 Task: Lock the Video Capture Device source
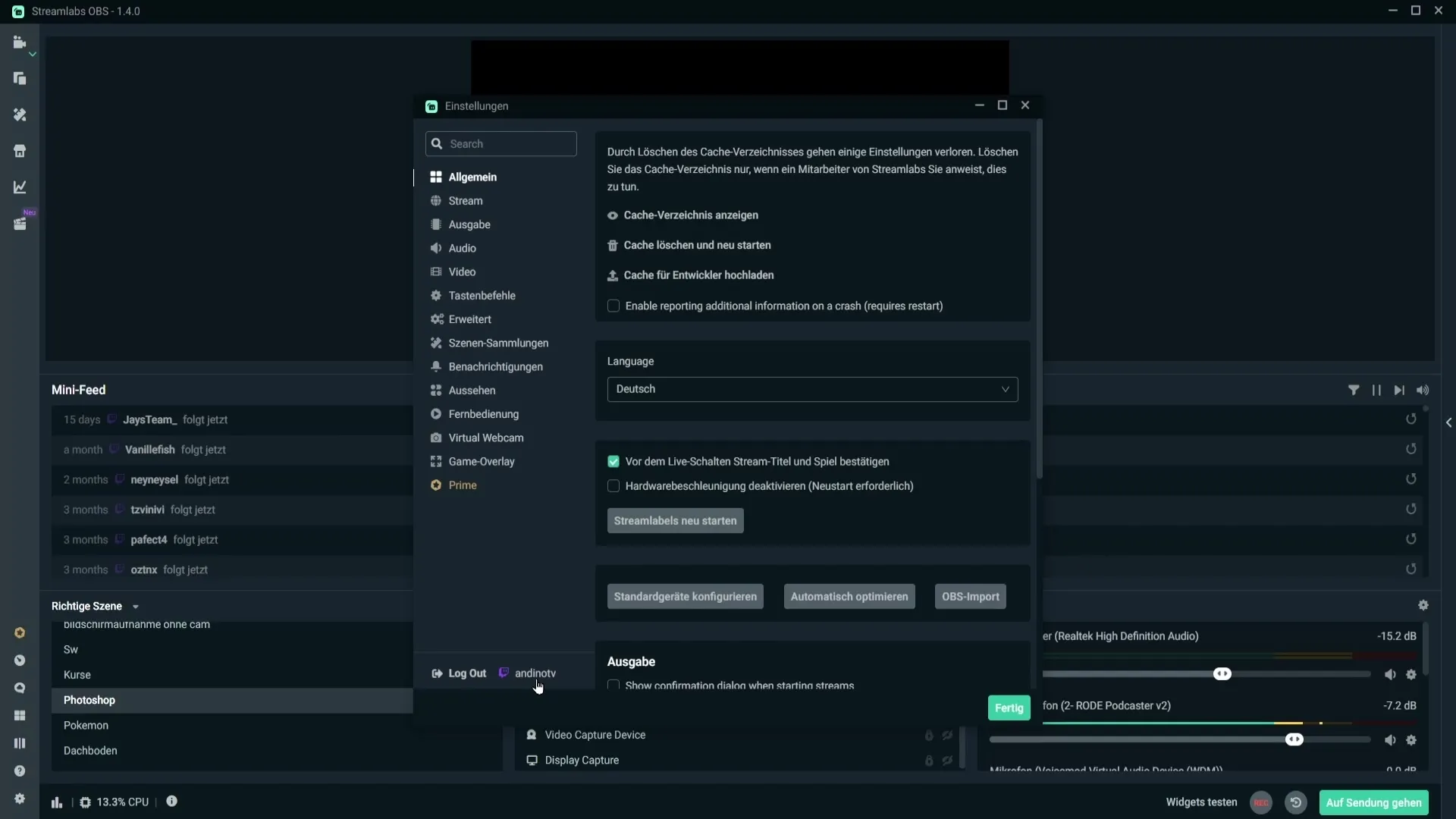pos(929,735)
